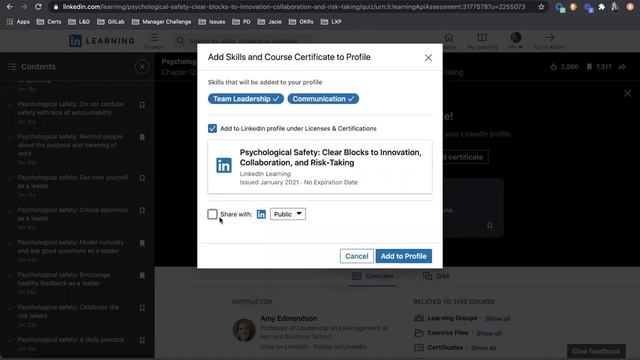Collapse Contents panel with circled X

tap(142, 67)
